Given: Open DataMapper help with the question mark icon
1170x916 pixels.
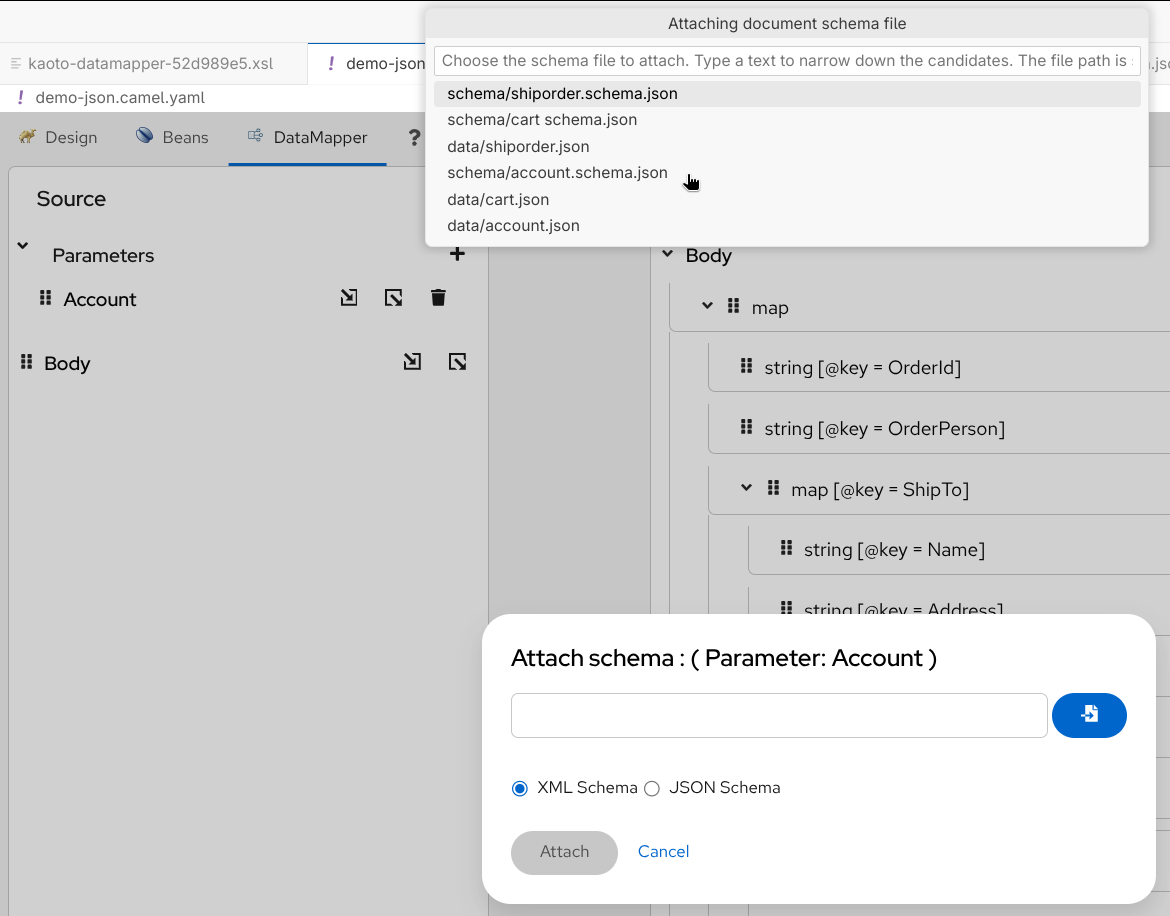Looking at the screenshot, I should pyautogui.click(x=415, y=137).
